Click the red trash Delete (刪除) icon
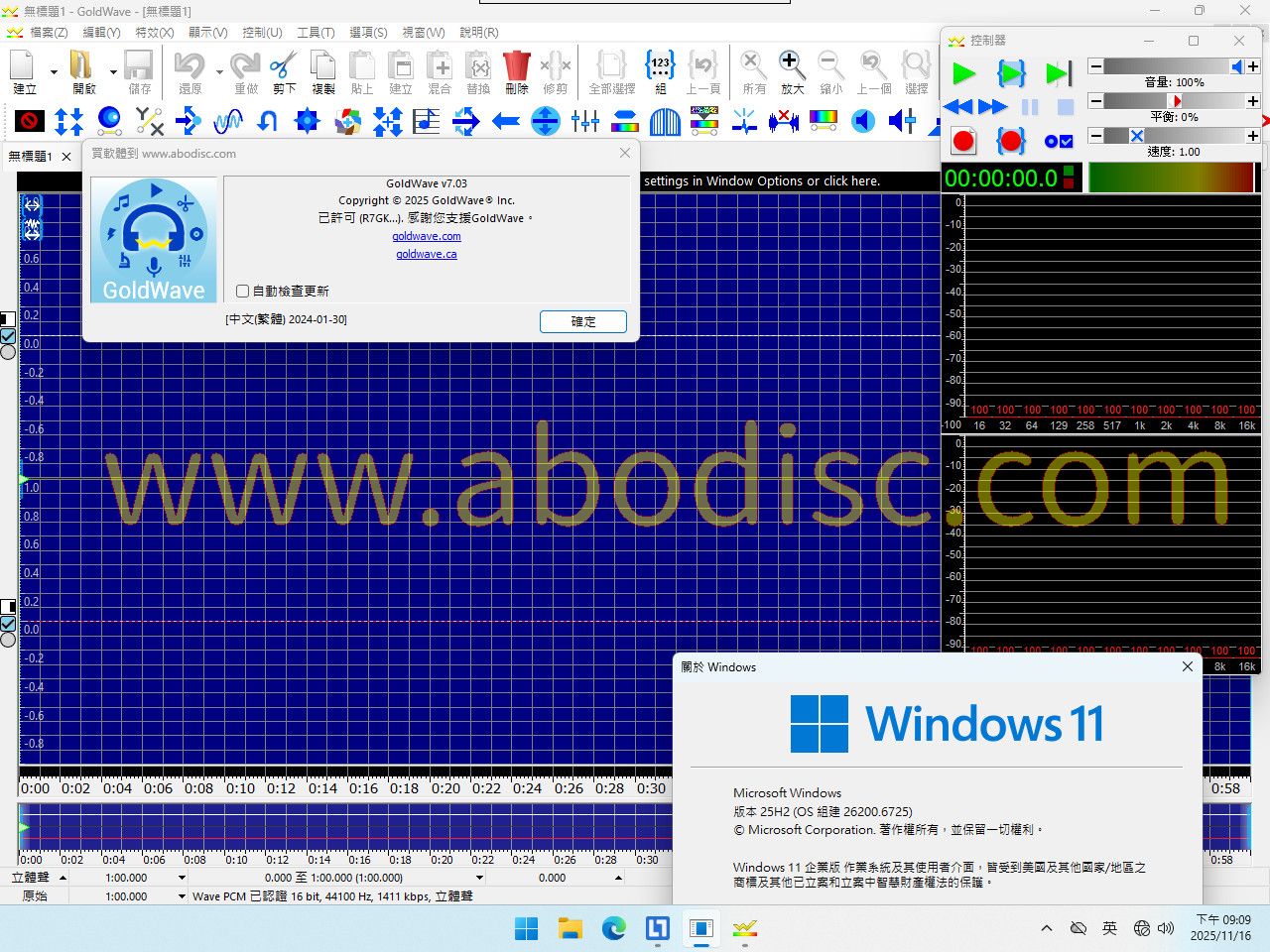The height and width of the screenshot is (952, 1270). click(516, 67)
